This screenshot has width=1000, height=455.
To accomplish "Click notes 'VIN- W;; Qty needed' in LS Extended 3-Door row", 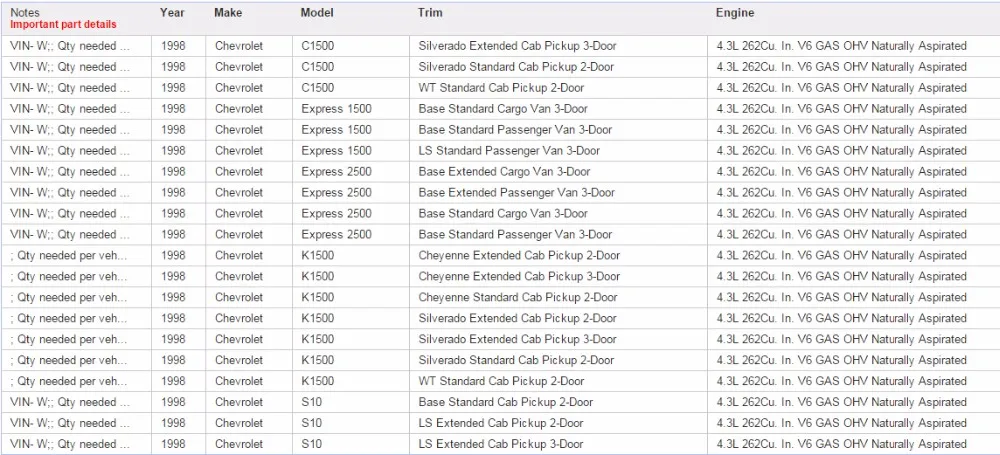I will pyautogui.click(x=70, y=444).
